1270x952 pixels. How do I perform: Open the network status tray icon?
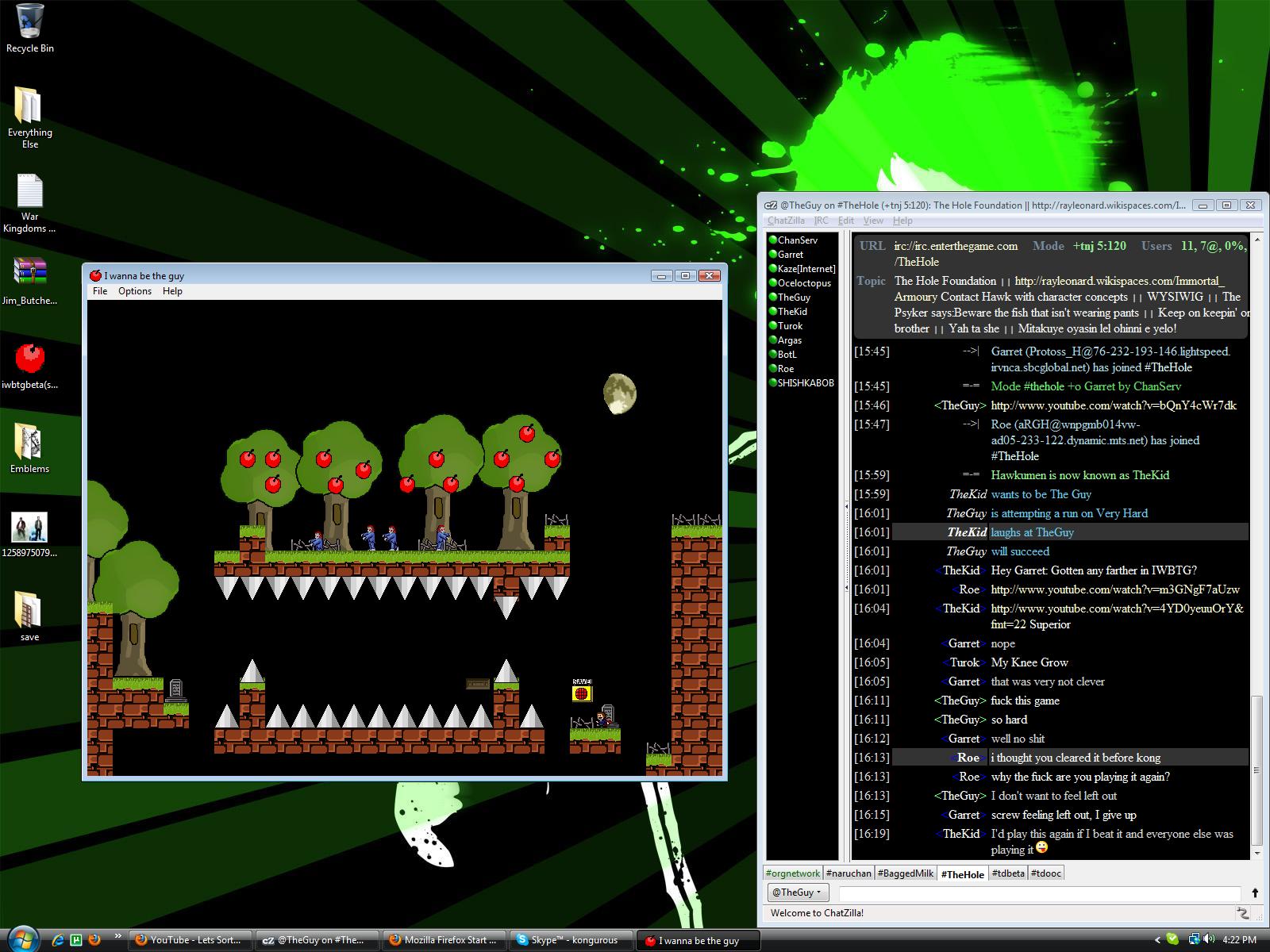[x=1194, y=939]
